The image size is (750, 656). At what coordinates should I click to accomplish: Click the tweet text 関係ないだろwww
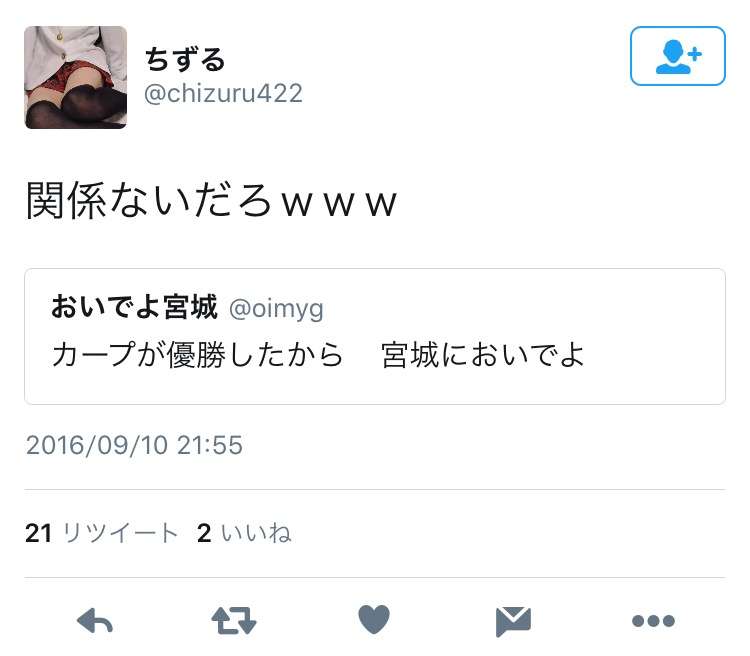coord(211,201)
